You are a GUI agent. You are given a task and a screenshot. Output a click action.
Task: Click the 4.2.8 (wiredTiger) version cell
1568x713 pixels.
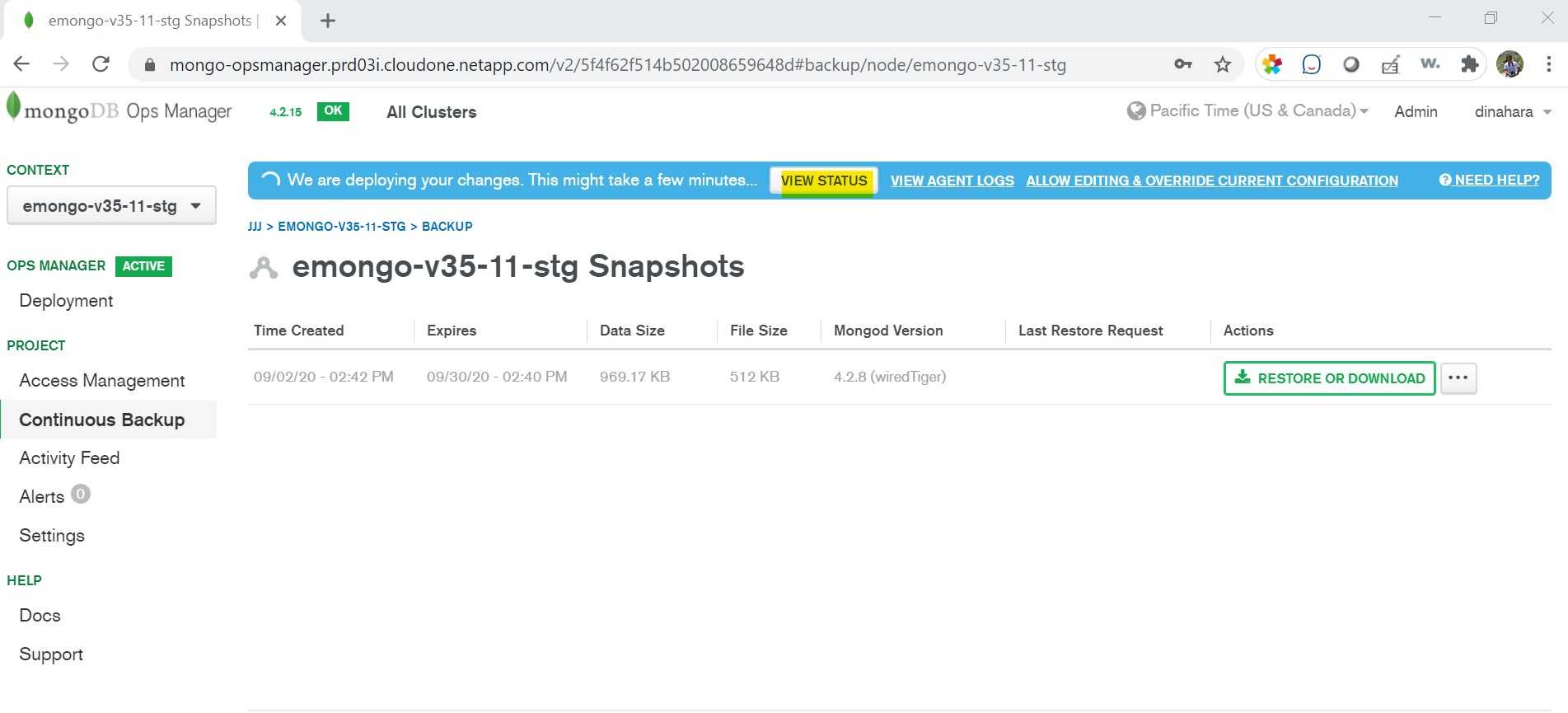point(890,377)
